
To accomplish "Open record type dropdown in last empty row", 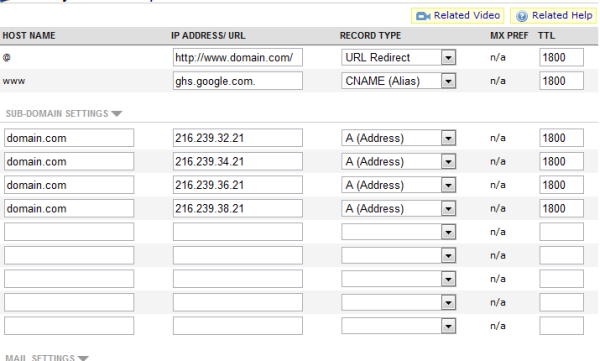I will 398,326.
